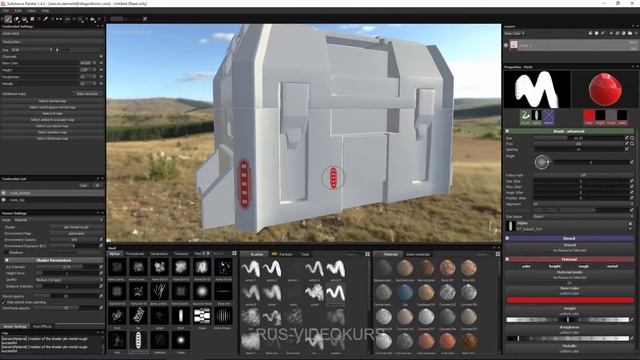Rotate brush using Angle dial
The image size is (640, 360).
[x=542, y=162]
